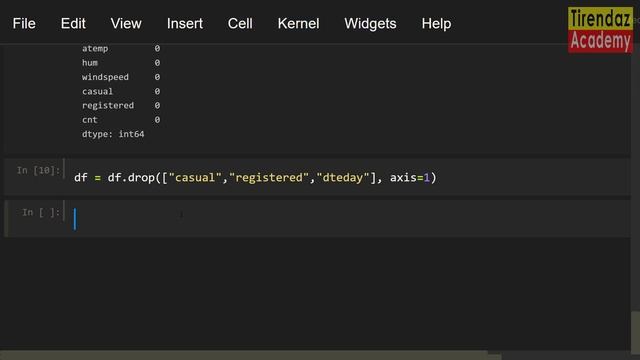Click the "dteday" string in the code

coord(343,178)
